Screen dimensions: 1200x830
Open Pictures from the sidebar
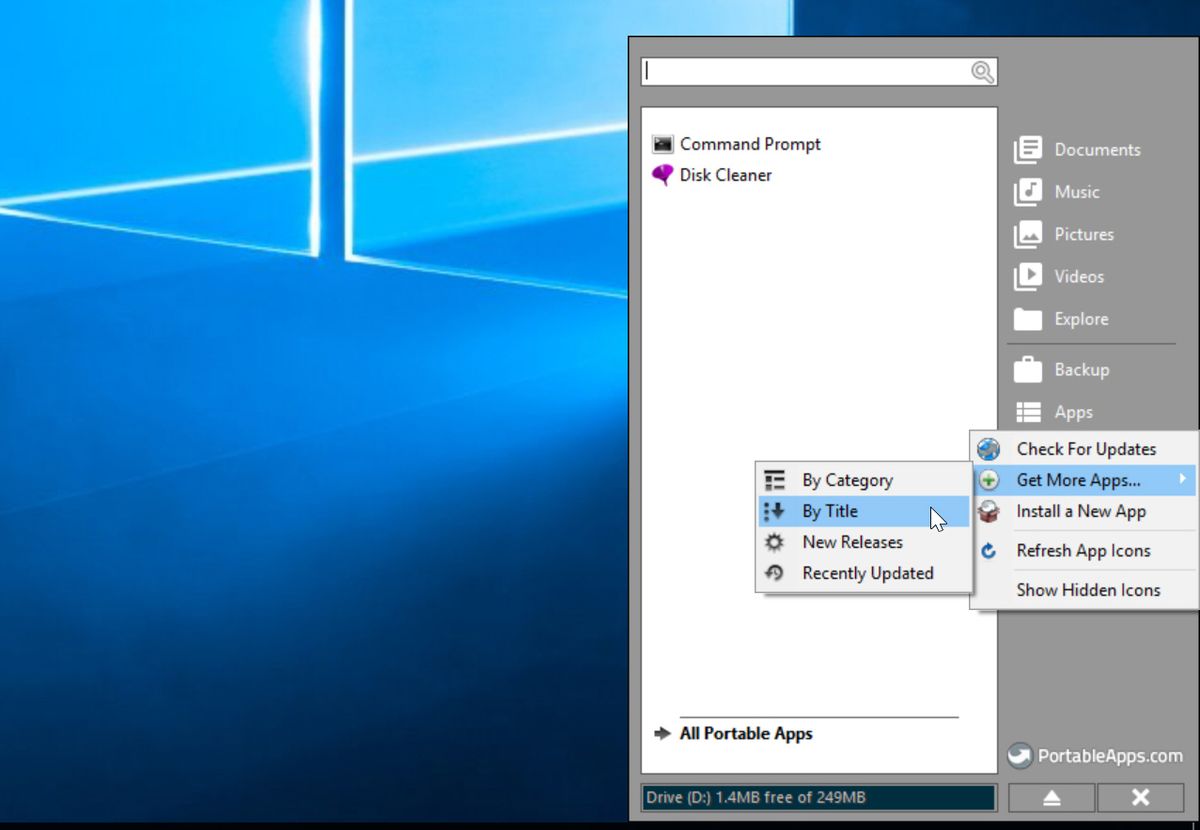click(1028, 234)
